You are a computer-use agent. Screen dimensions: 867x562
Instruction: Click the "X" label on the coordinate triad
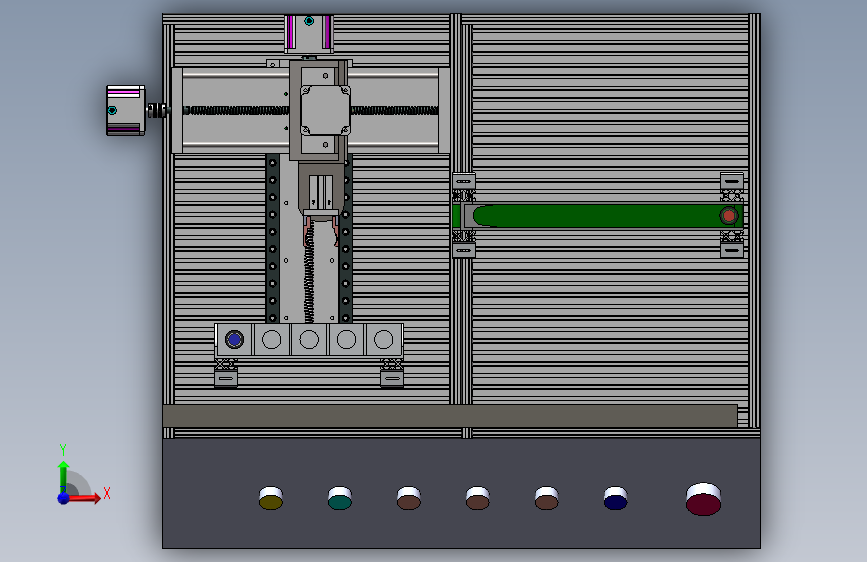click(107, 493)
